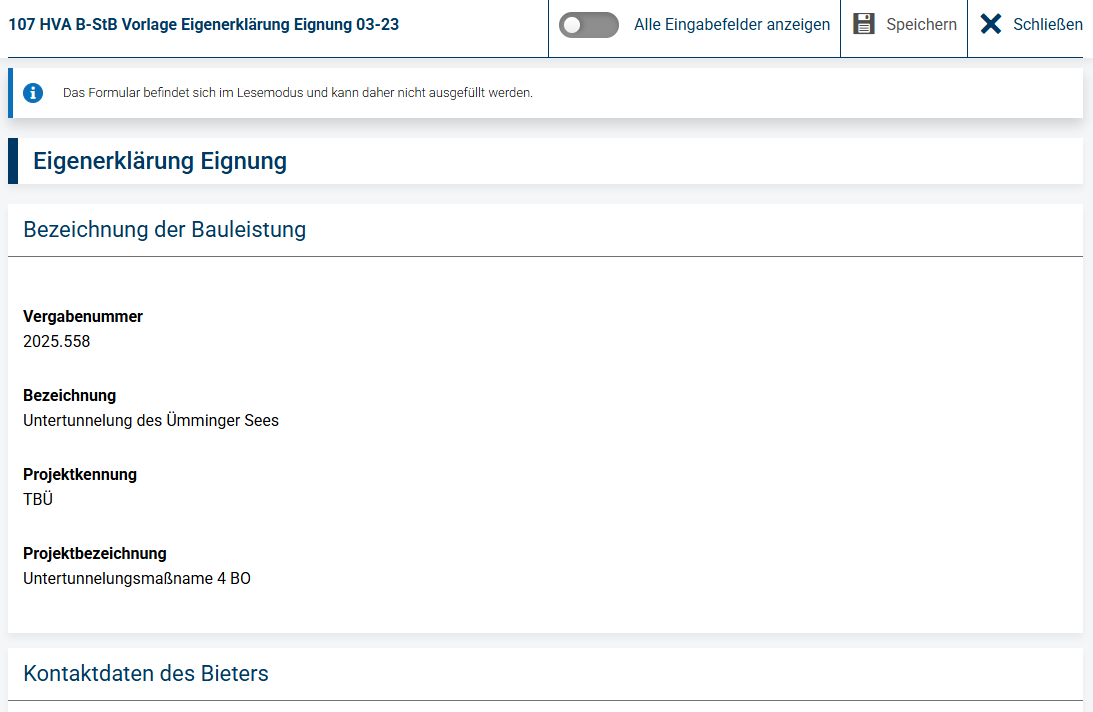Click the Projektbezeichnung field label
1093x712 pixels.
[x=95, y=554]
